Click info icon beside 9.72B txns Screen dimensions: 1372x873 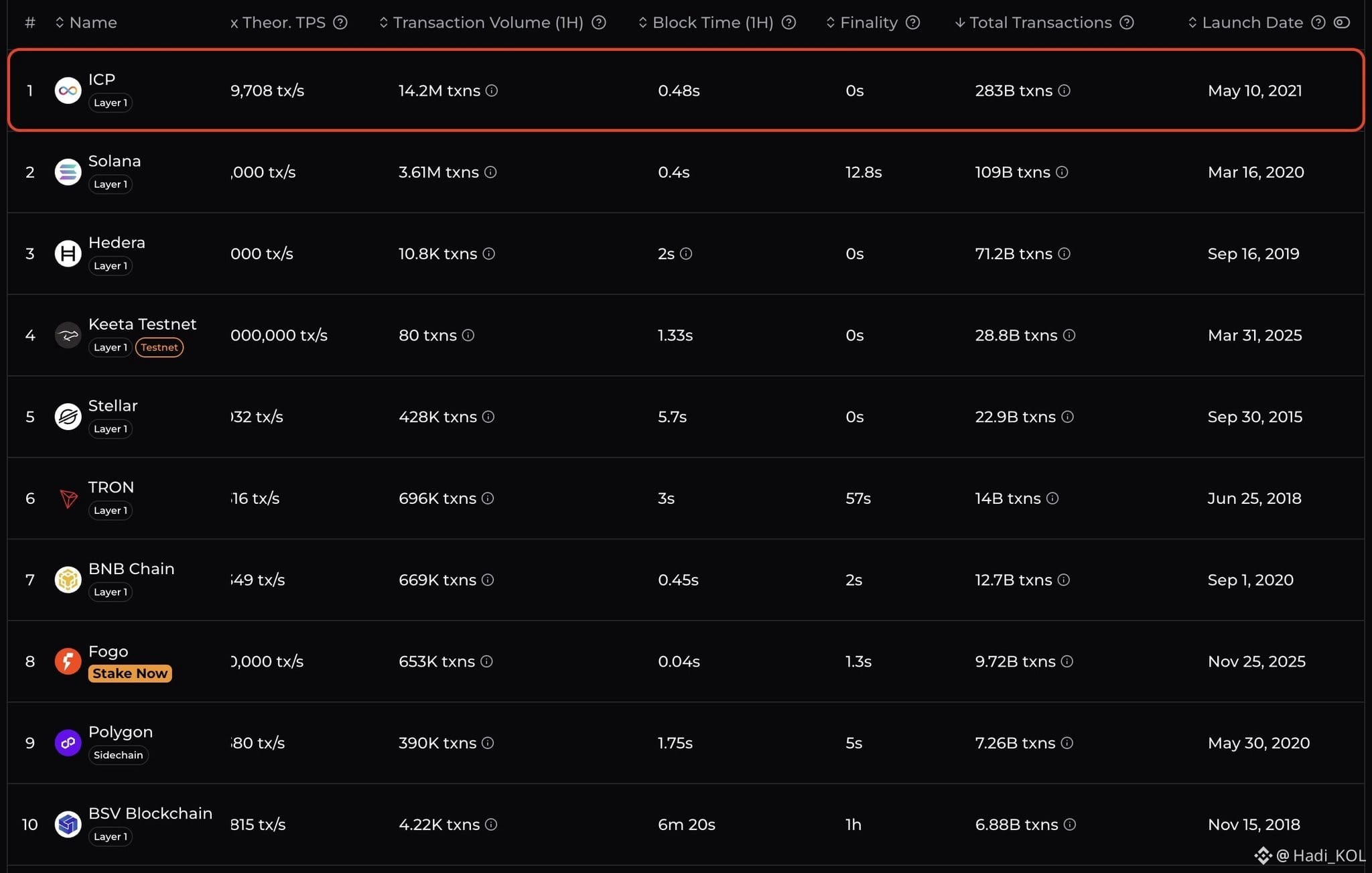1067,661
